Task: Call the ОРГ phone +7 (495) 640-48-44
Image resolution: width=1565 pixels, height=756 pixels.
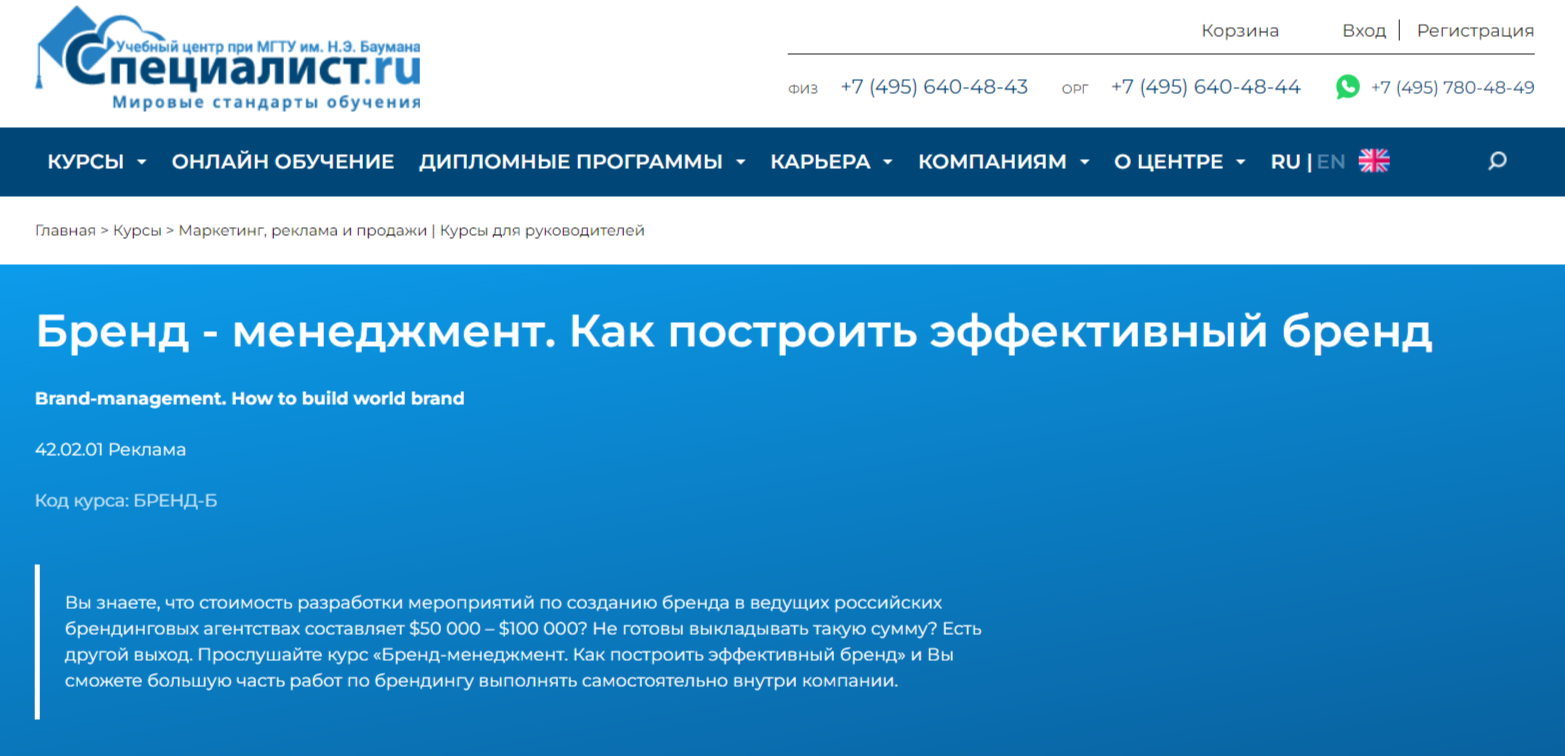Action: pos(1206,87)
